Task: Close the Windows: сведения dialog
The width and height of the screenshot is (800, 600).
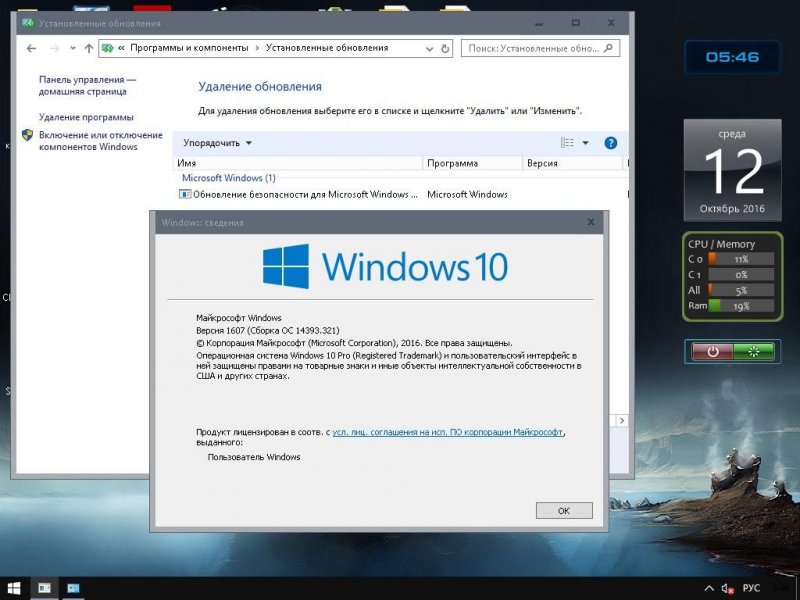Action: [591, 222]
